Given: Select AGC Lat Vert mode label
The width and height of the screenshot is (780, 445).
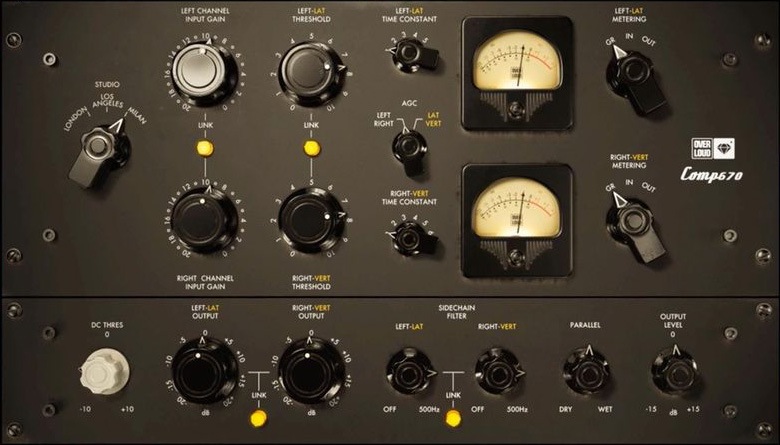Looking at the screenshot, I should (433, 119).
